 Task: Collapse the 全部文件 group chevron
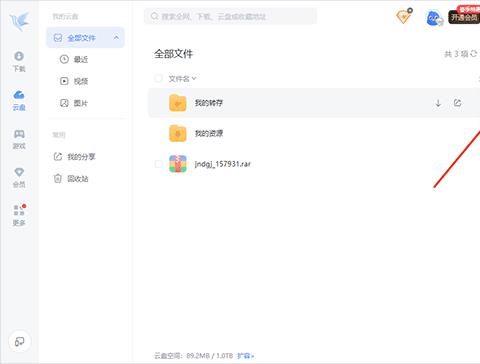point(116,37)
